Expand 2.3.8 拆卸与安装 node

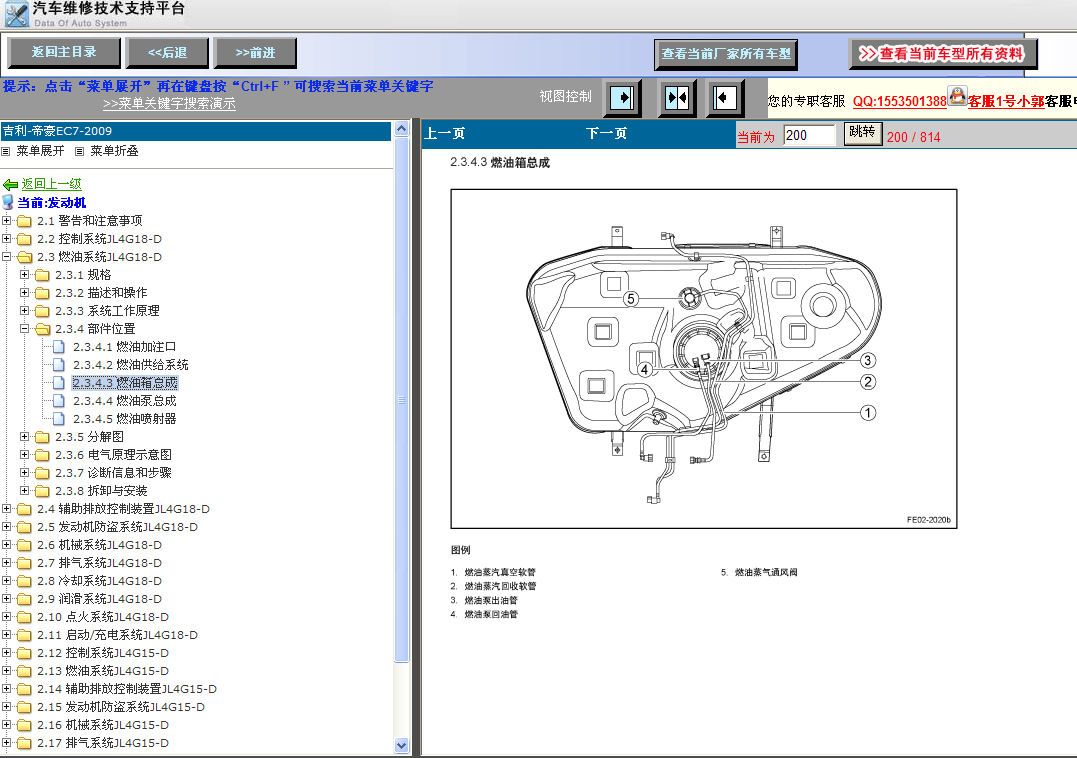point(25,491)
